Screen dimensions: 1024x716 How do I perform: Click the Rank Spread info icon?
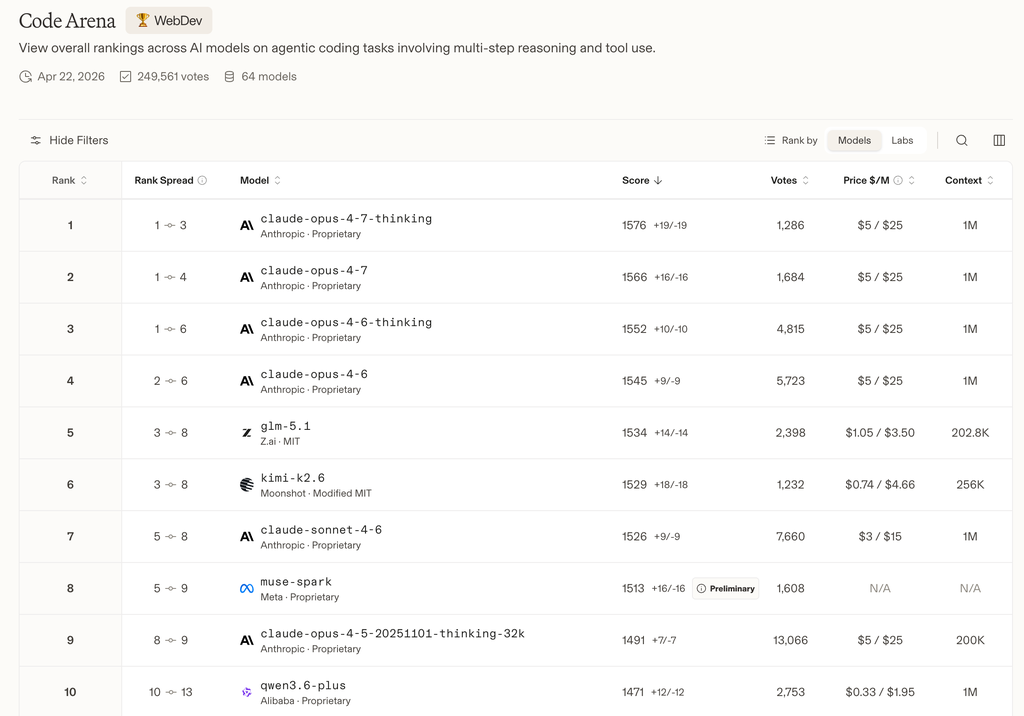tap(202, 181)
